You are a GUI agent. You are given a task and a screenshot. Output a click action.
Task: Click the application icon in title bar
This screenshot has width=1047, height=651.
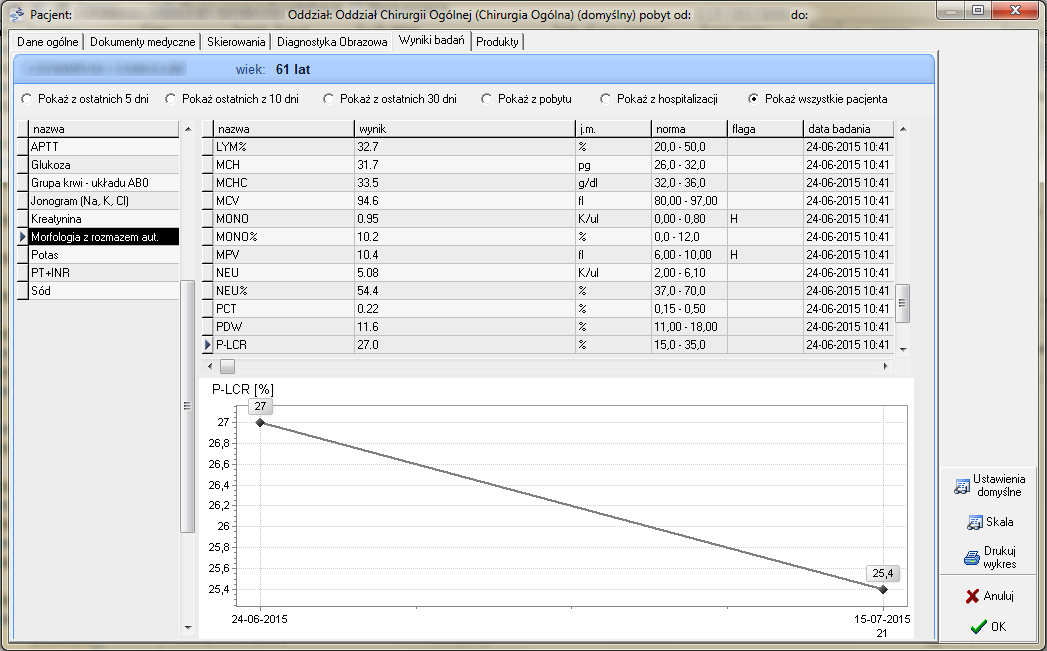click(x=17, y=14)
